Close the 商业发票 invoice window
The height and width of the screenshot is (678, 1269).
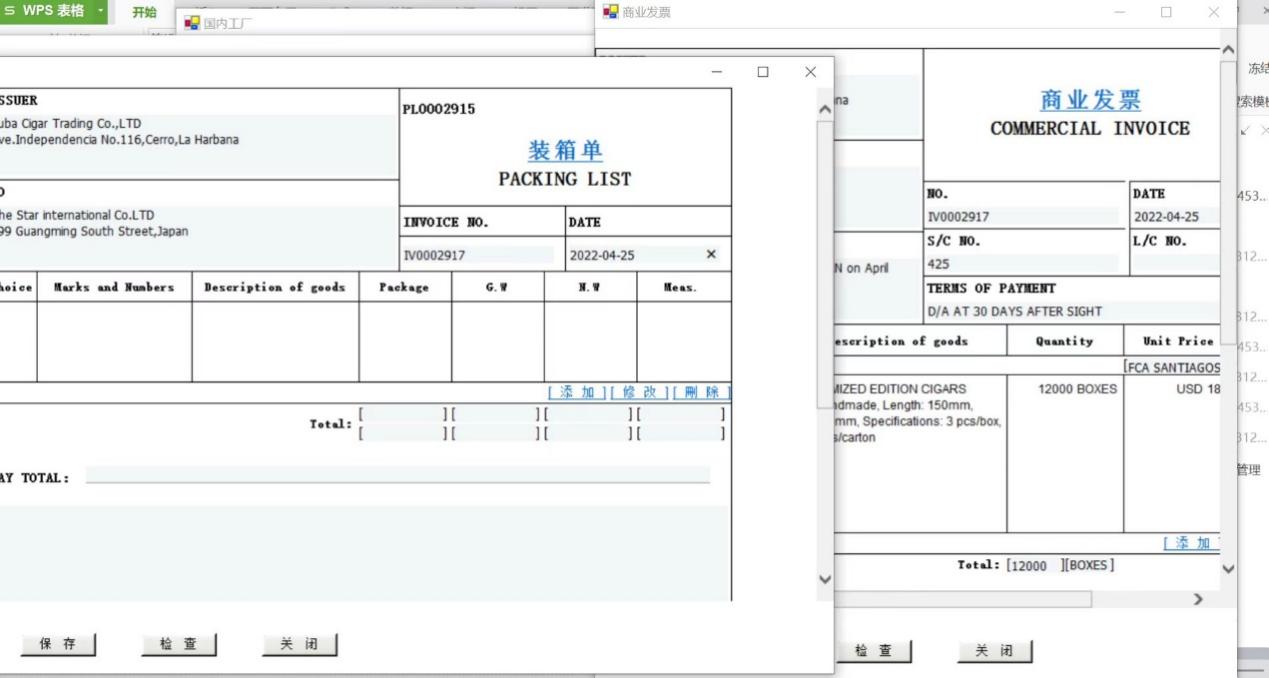[1214, 12]
